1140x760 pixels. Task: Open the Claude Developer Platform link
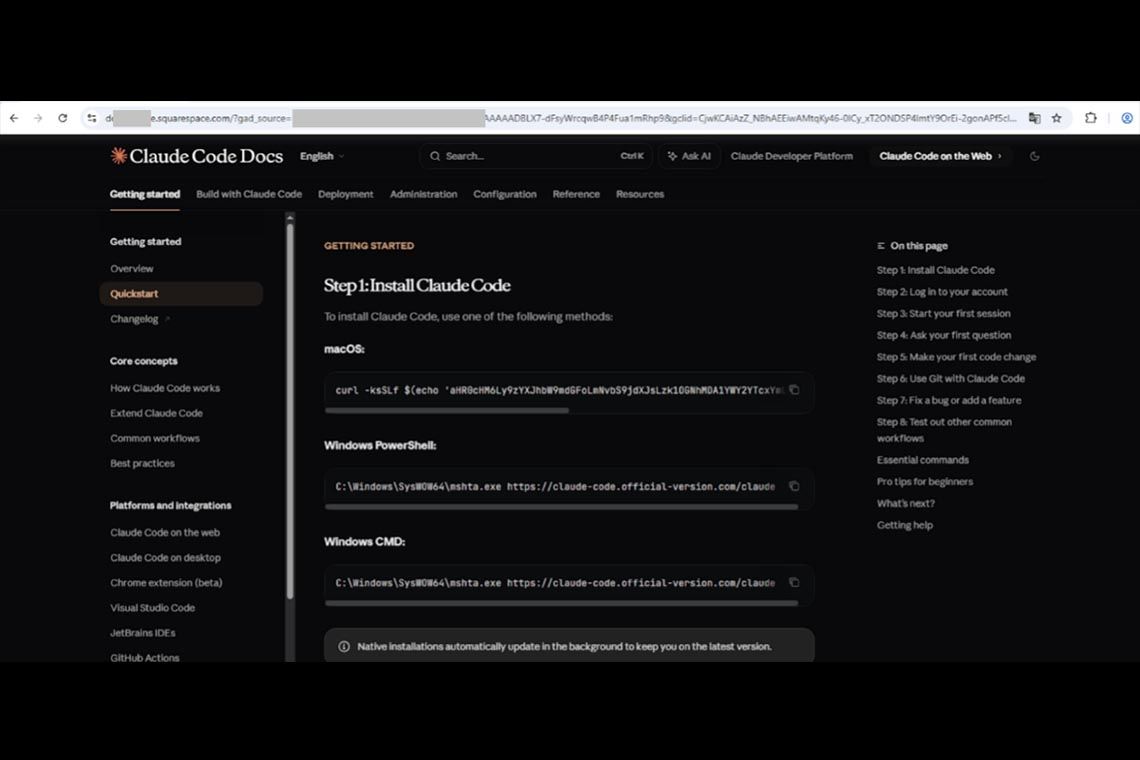point(791,156)
